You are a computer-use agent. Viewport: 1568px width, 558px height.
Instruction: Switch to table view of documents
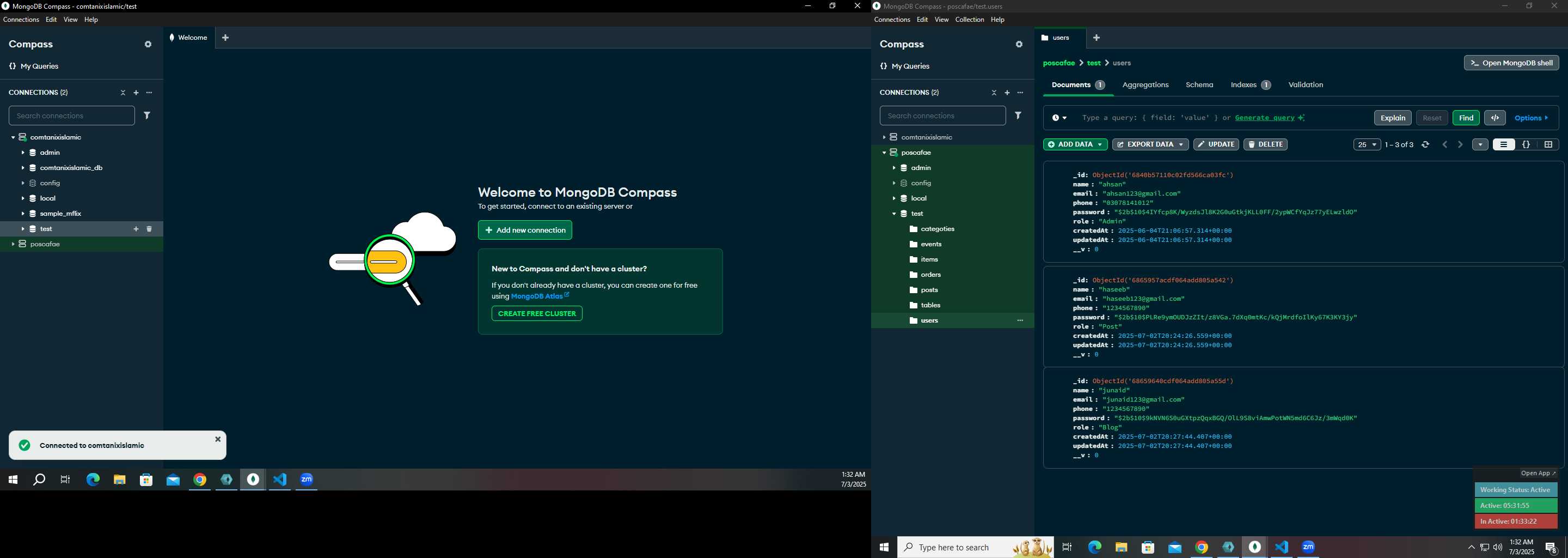(x=1548, y=144)
